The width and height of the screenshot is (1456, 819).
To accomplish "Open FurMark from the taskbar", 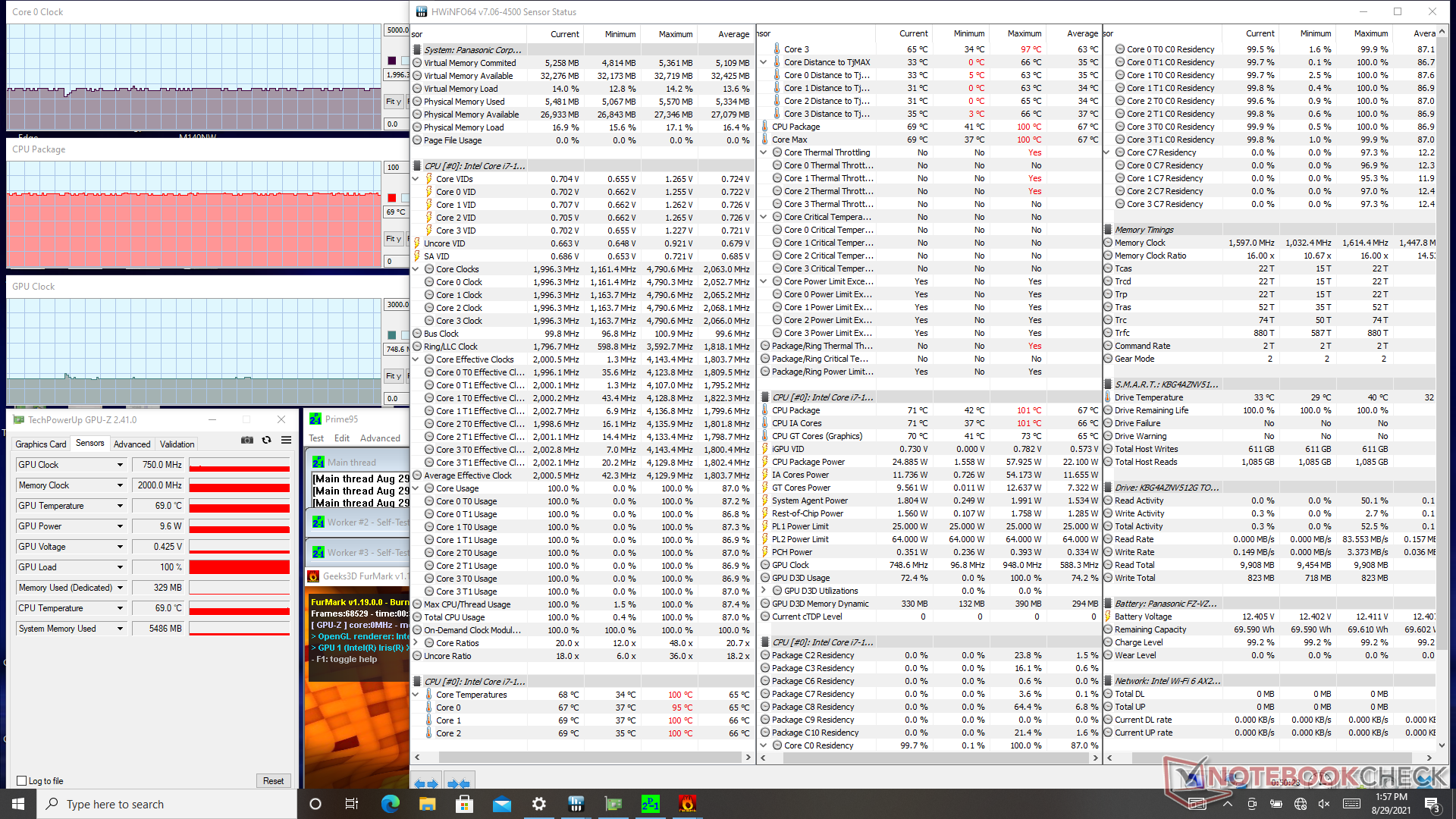I will (x=687, y=804).
